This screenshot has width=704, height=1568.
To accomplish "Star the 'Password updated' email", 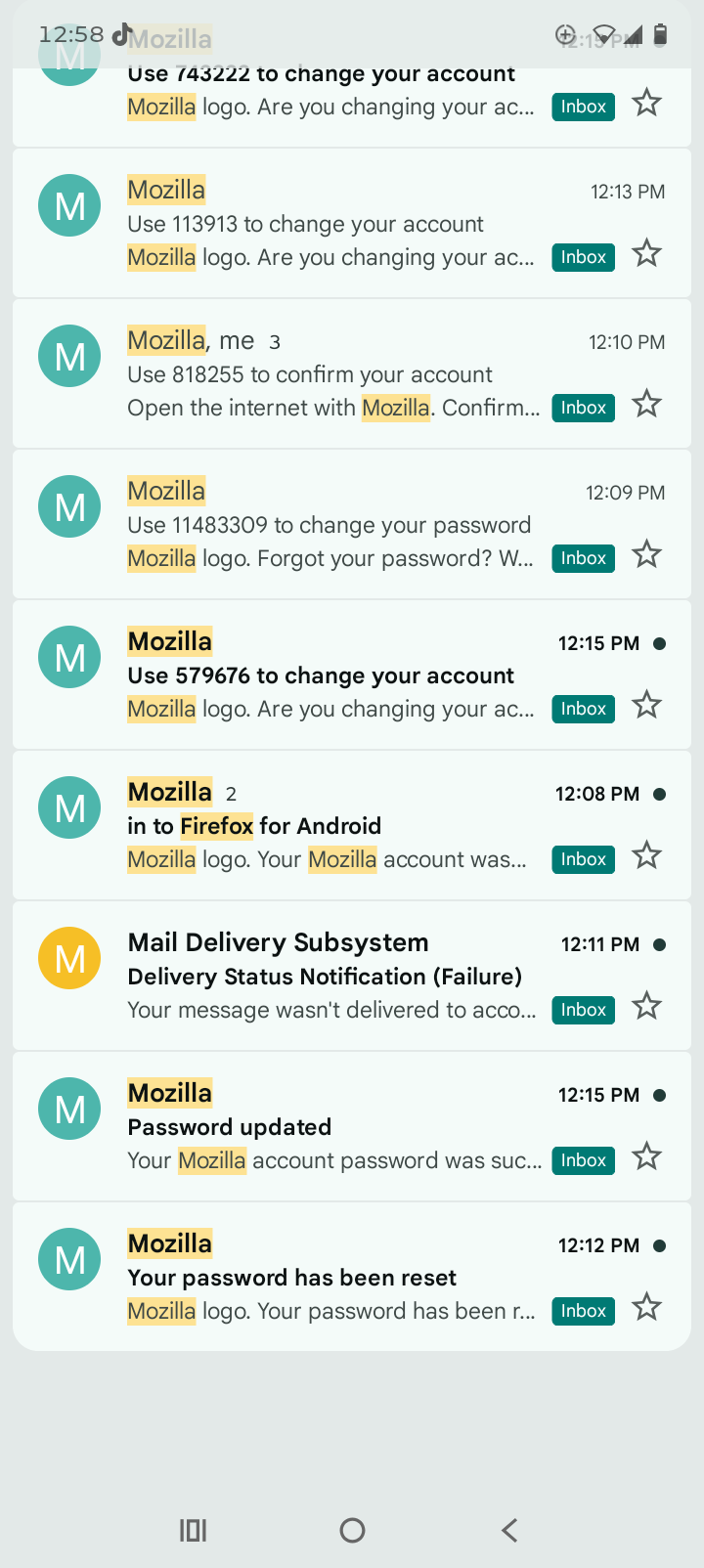I will pyautogui.click(x=646, y=1157).
